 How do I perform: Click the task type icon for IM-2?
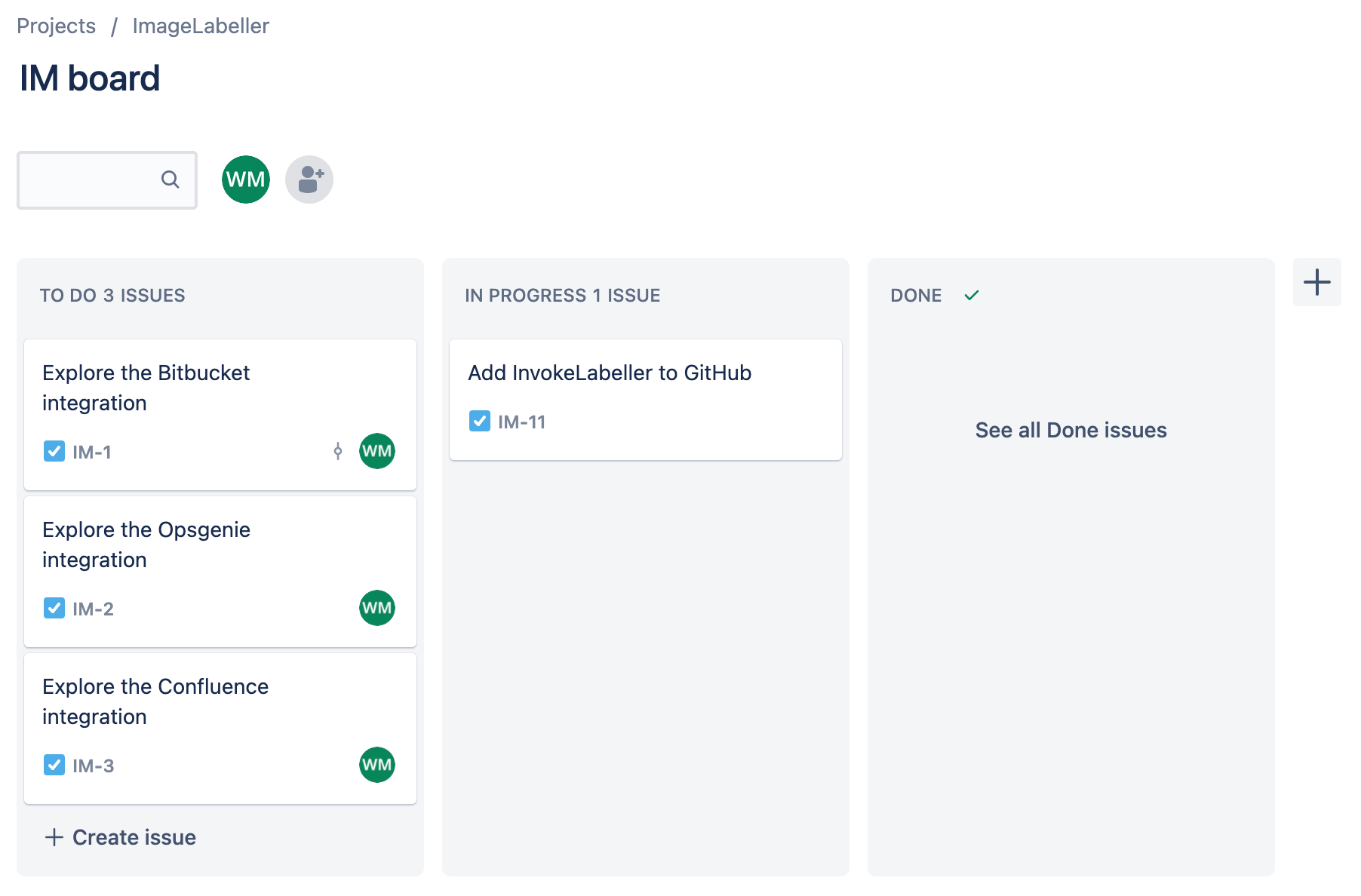click(x=54, y=608)
